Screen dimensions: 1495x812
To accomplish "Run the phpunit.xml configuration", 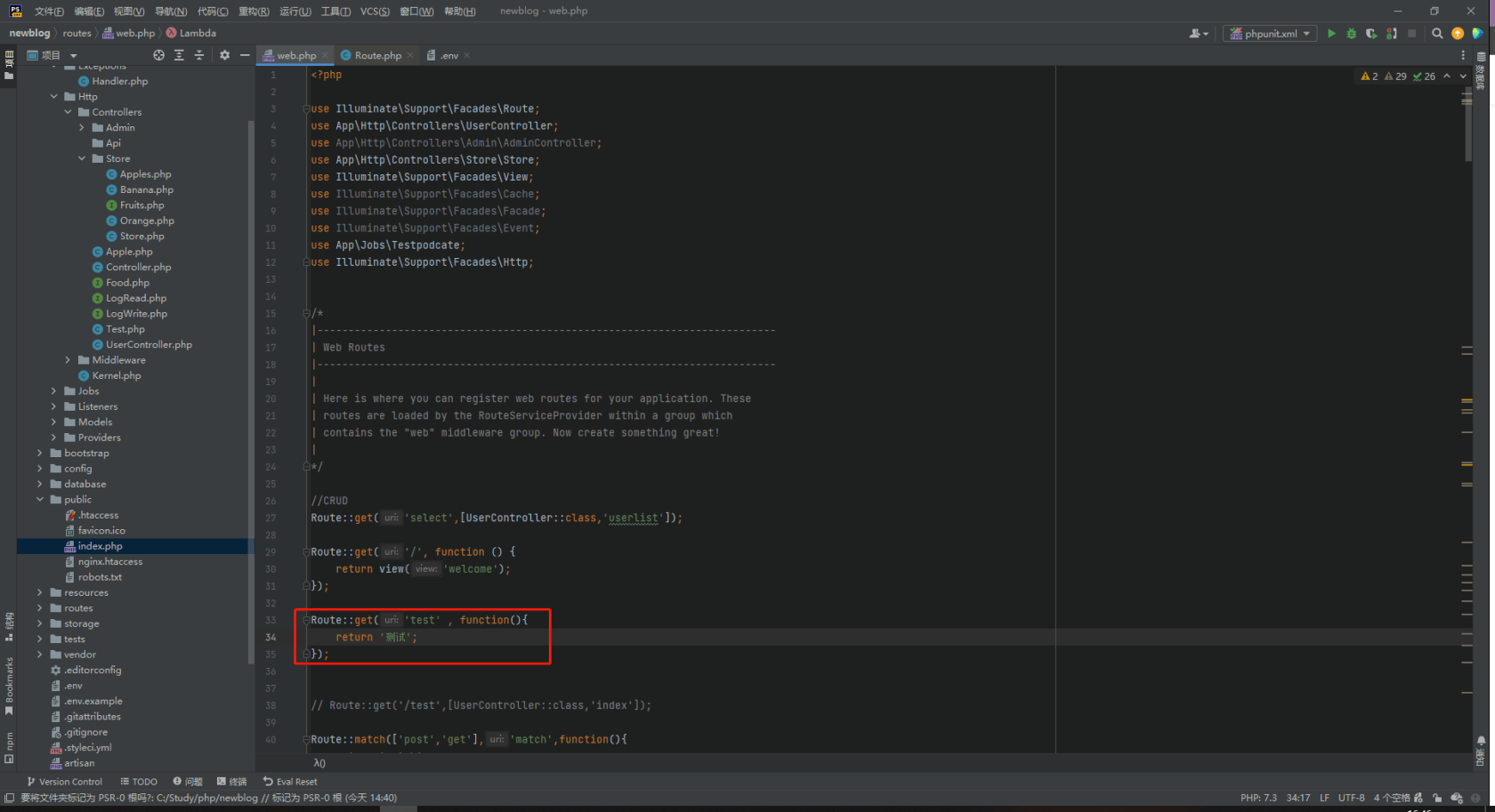I will (1331, 34).
